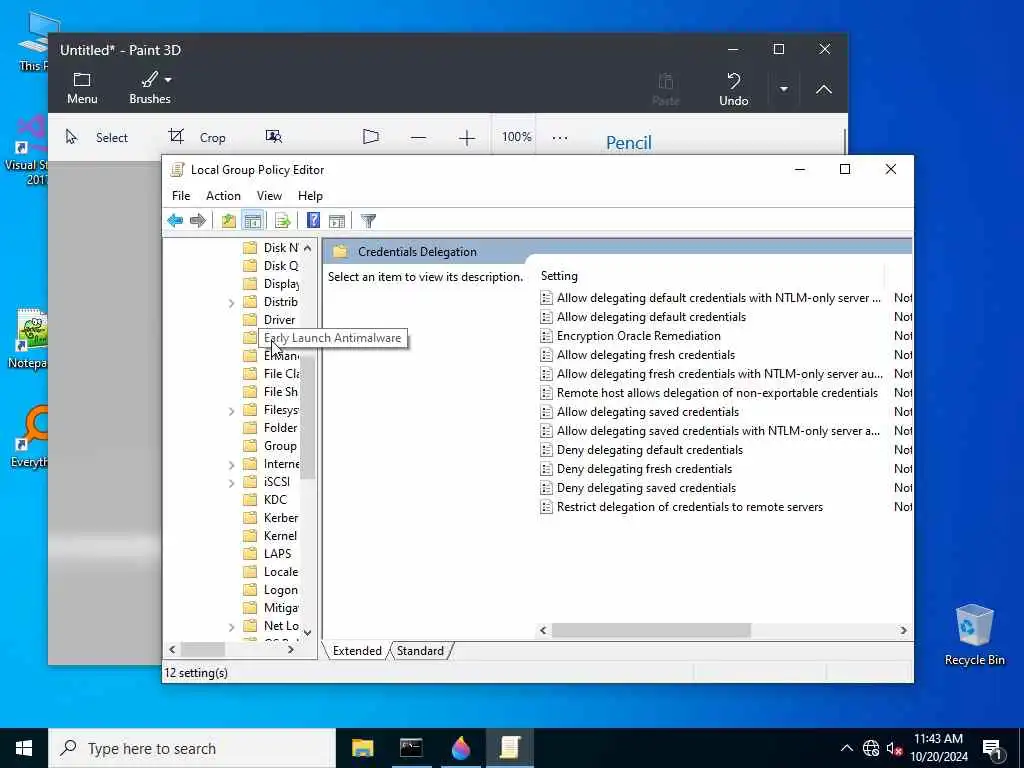This screenshot has width=1024, height=768.
Task: Click Group Policy Editor taskbar icon
Action: pos(509,748)
